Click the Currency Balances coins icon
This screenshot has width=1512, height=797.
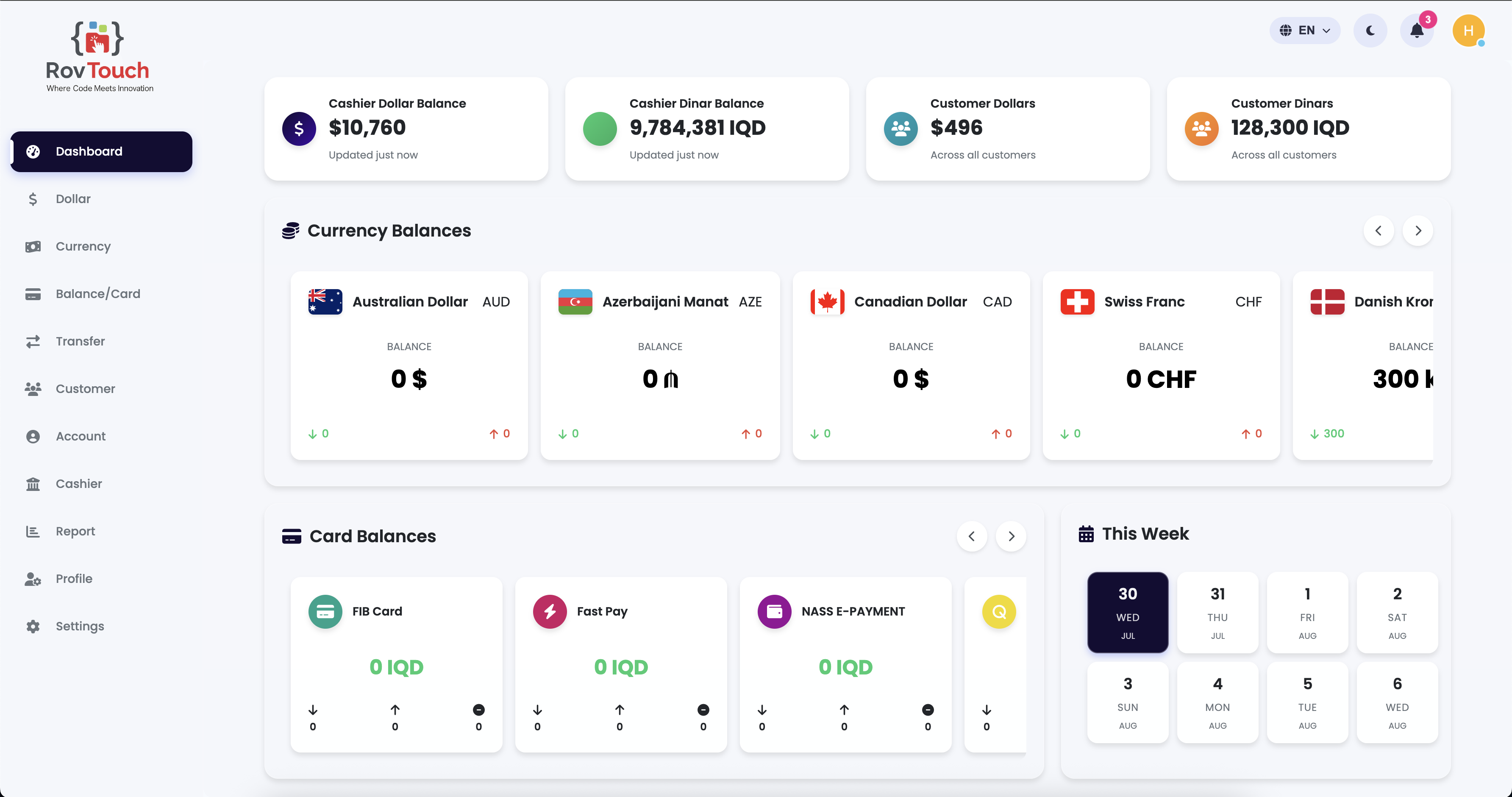click(291, 231)
